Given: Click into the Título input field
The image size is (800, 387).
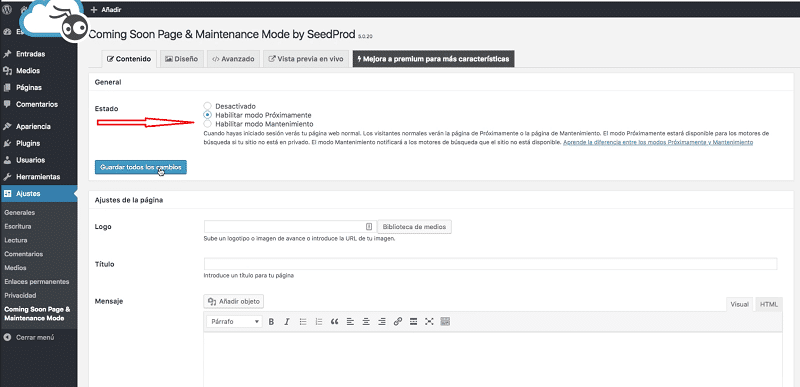Looking at the screenshot, I should [x=490, y=264].
